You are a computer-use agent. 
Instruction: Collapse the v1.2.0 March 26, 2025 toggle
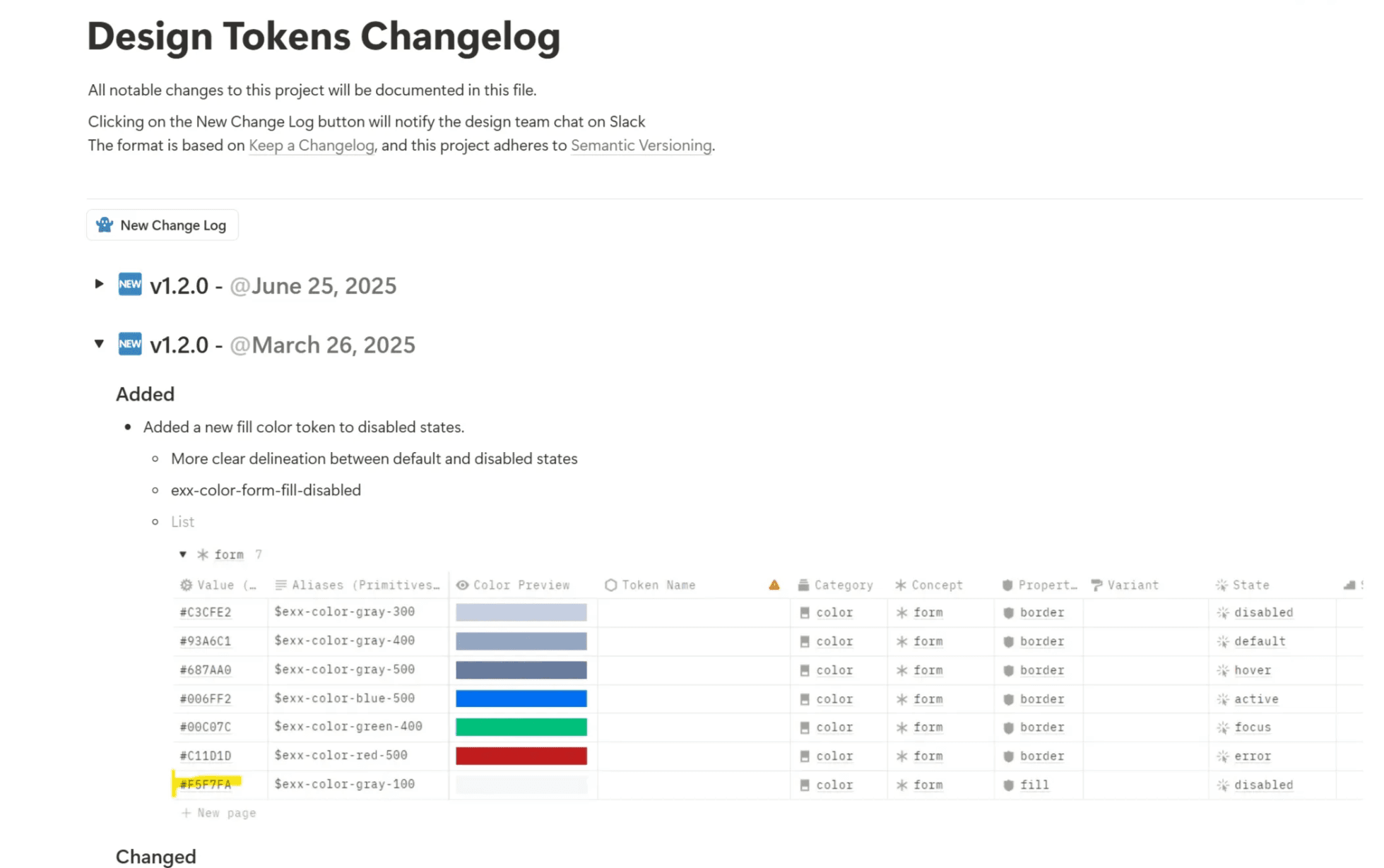99,344
